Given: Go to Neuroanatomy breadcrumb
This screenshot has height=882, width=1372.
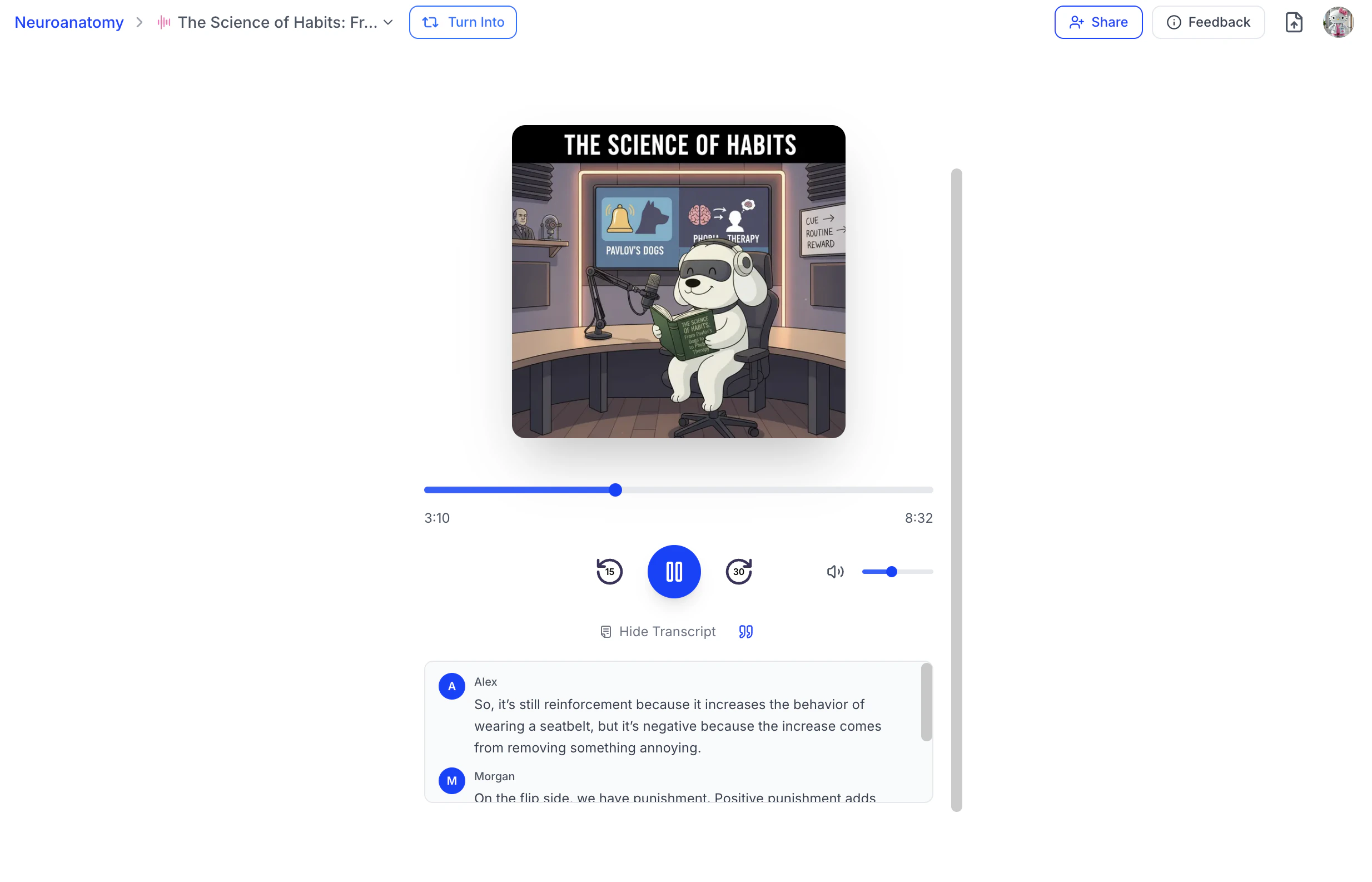Looking at the screenshot, I should tap(69, 22).
